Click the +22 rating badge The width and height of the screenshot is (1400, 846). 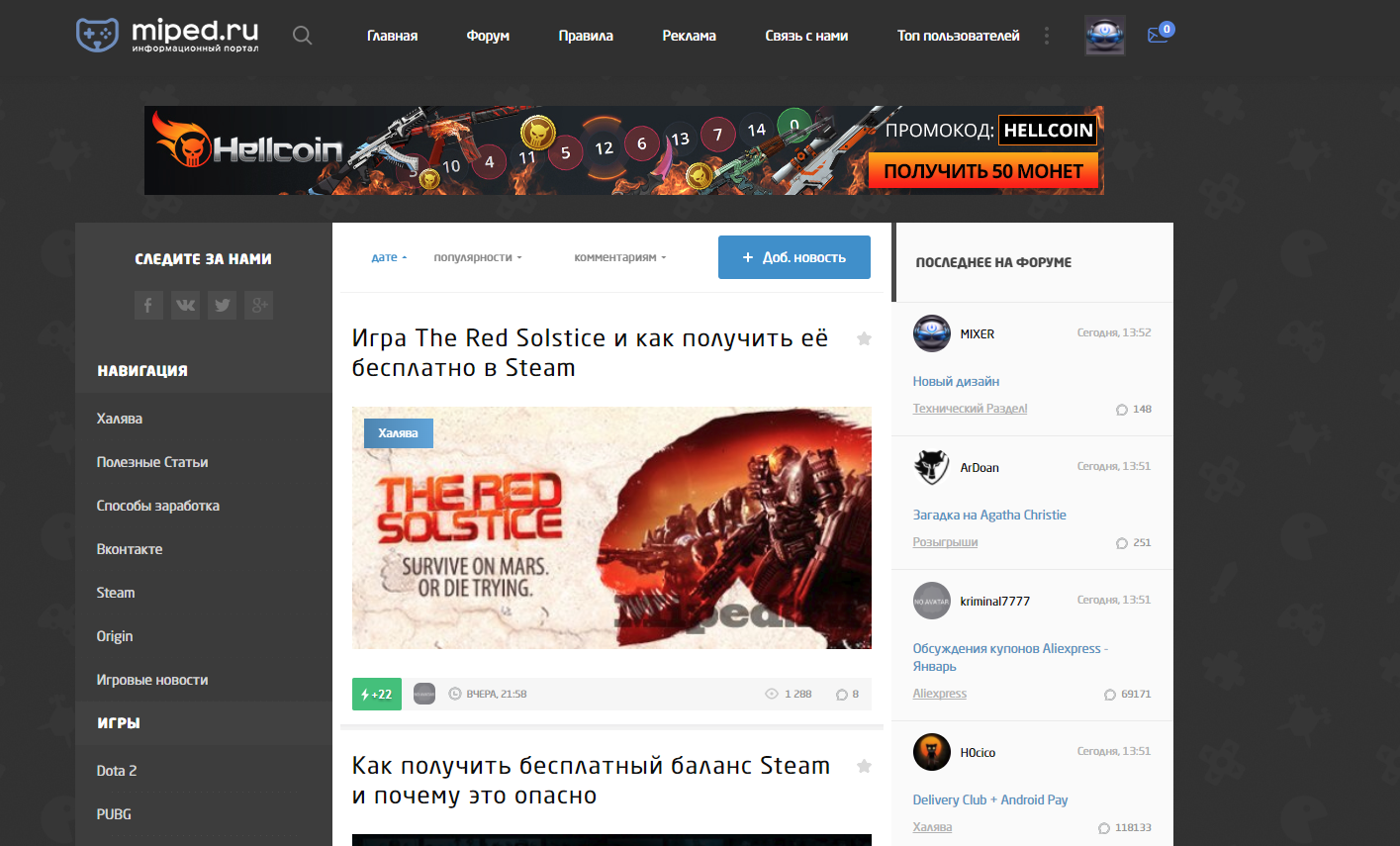377,694
